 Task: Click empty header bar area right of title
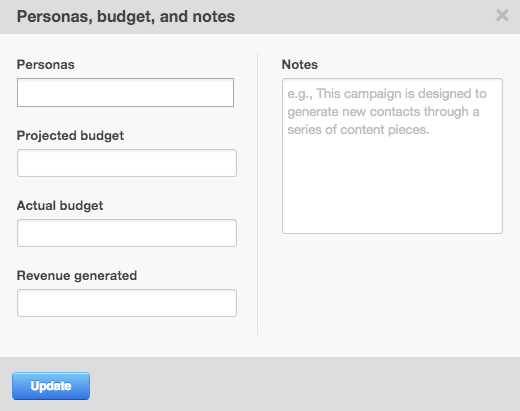point(363,17)
